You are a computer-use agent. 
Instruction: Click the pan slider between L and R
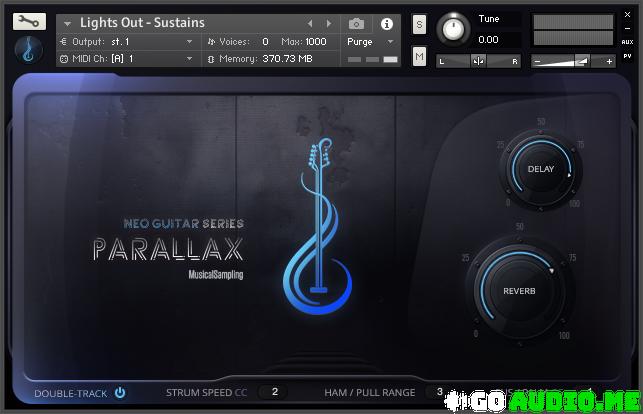pos(479,61)
